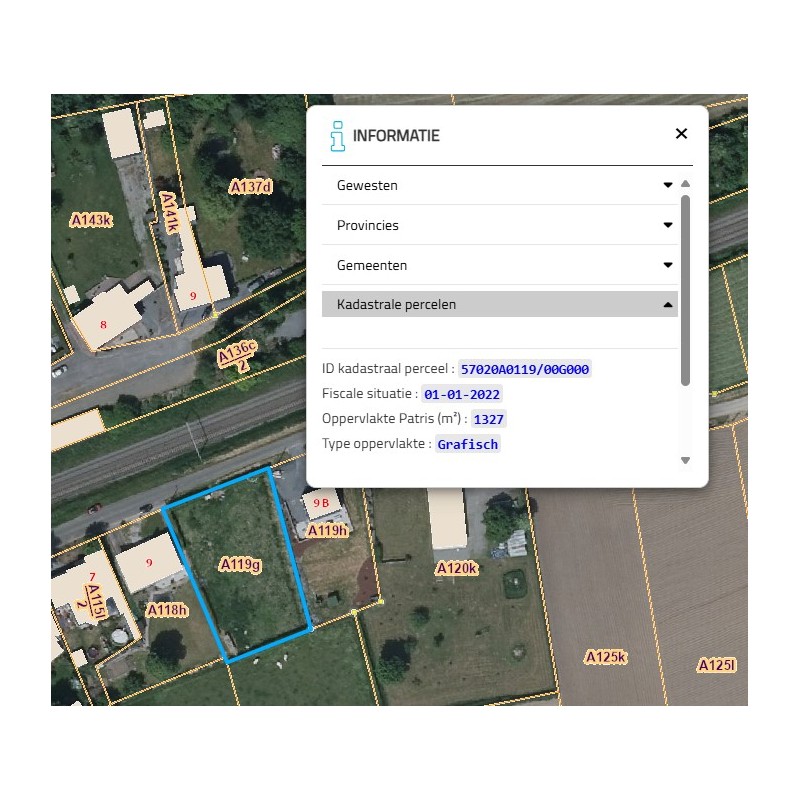800x800 pixels.
Task: Expand the Gewesten section arrow
Action: 667,185
